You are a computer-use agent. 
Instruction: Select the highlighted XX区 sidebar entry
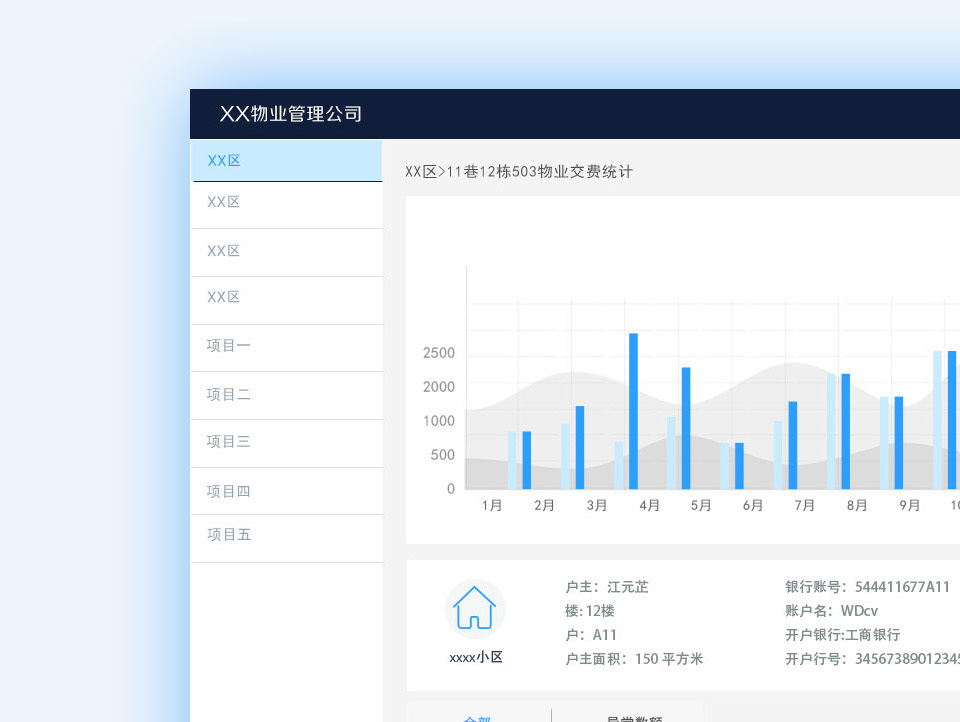222,160
